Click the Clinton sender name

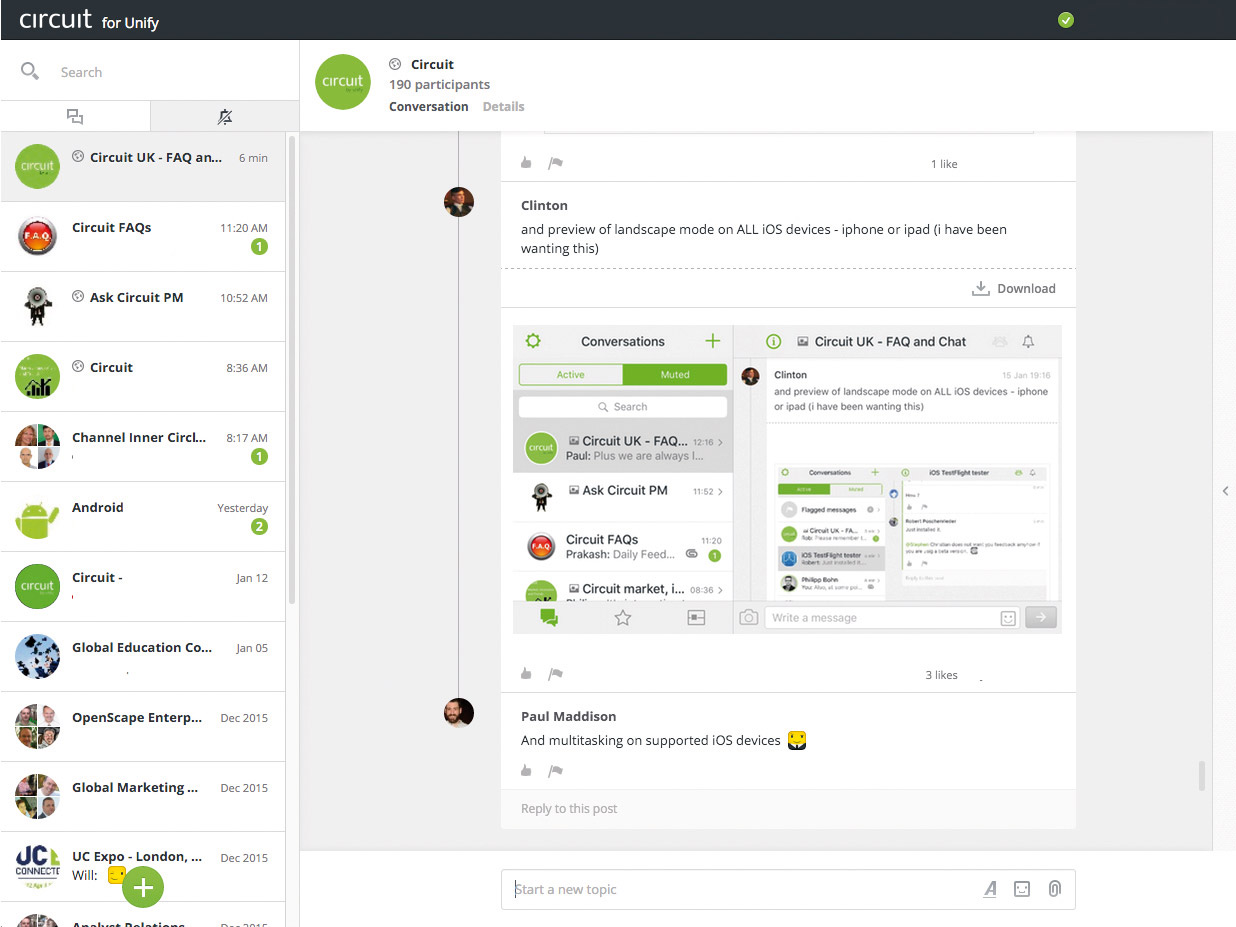coord(544,205)
